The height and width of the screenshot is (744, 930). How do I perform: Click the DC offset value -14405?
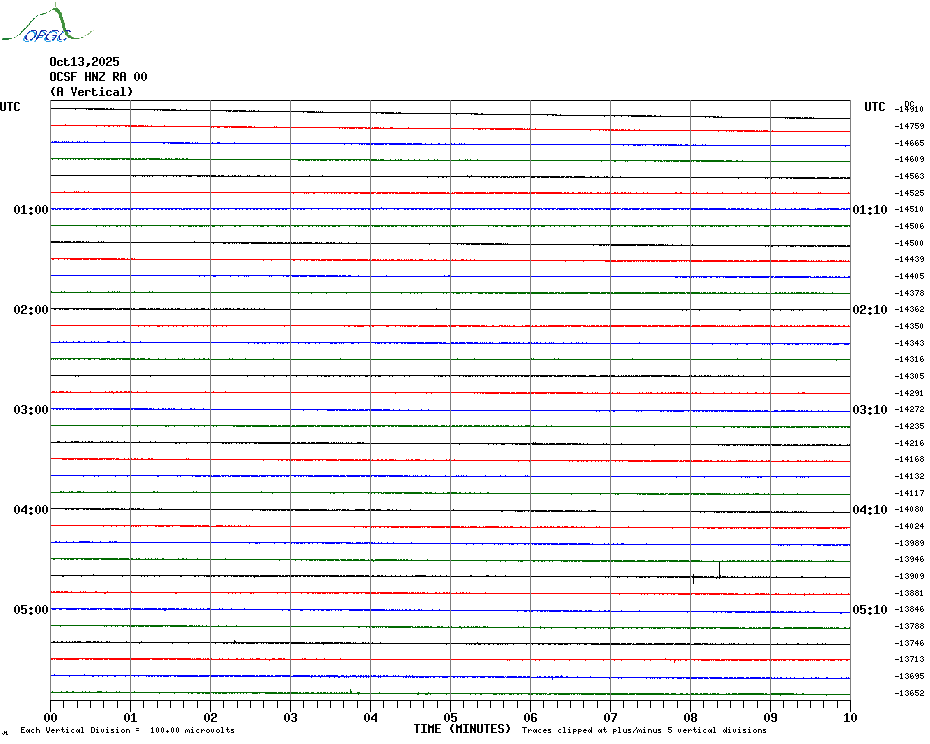[909, 276]
